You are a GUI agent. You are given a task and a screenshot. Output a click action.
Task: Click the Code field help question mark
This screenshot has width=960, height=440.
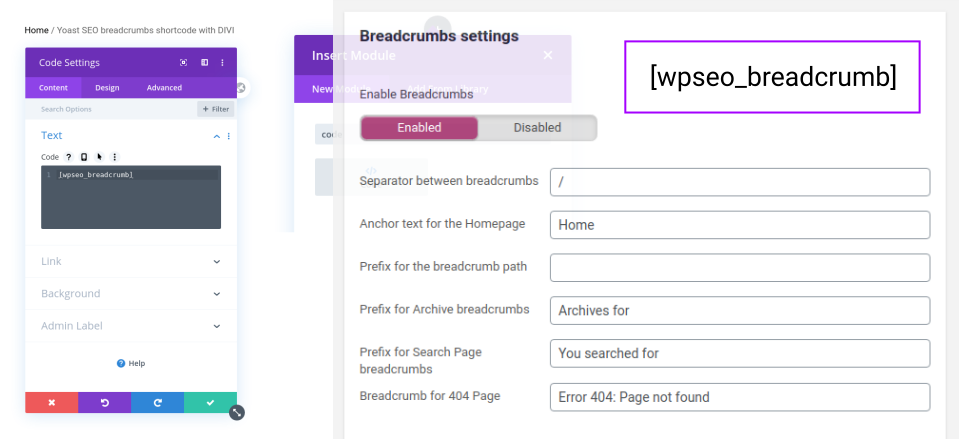pos(69,157)
